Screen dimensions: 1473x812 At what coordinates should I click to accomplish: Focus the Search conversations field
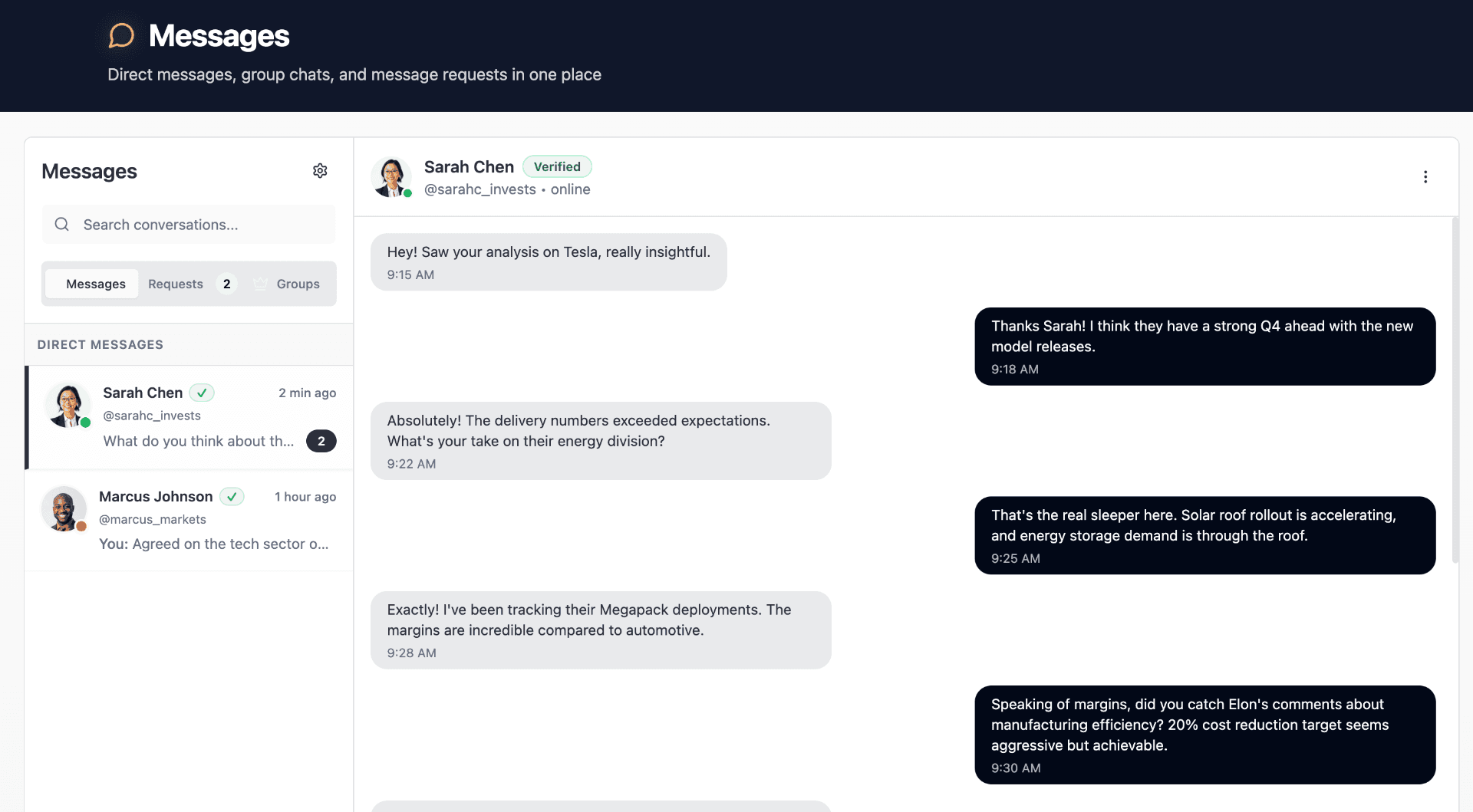click(189, 225)
